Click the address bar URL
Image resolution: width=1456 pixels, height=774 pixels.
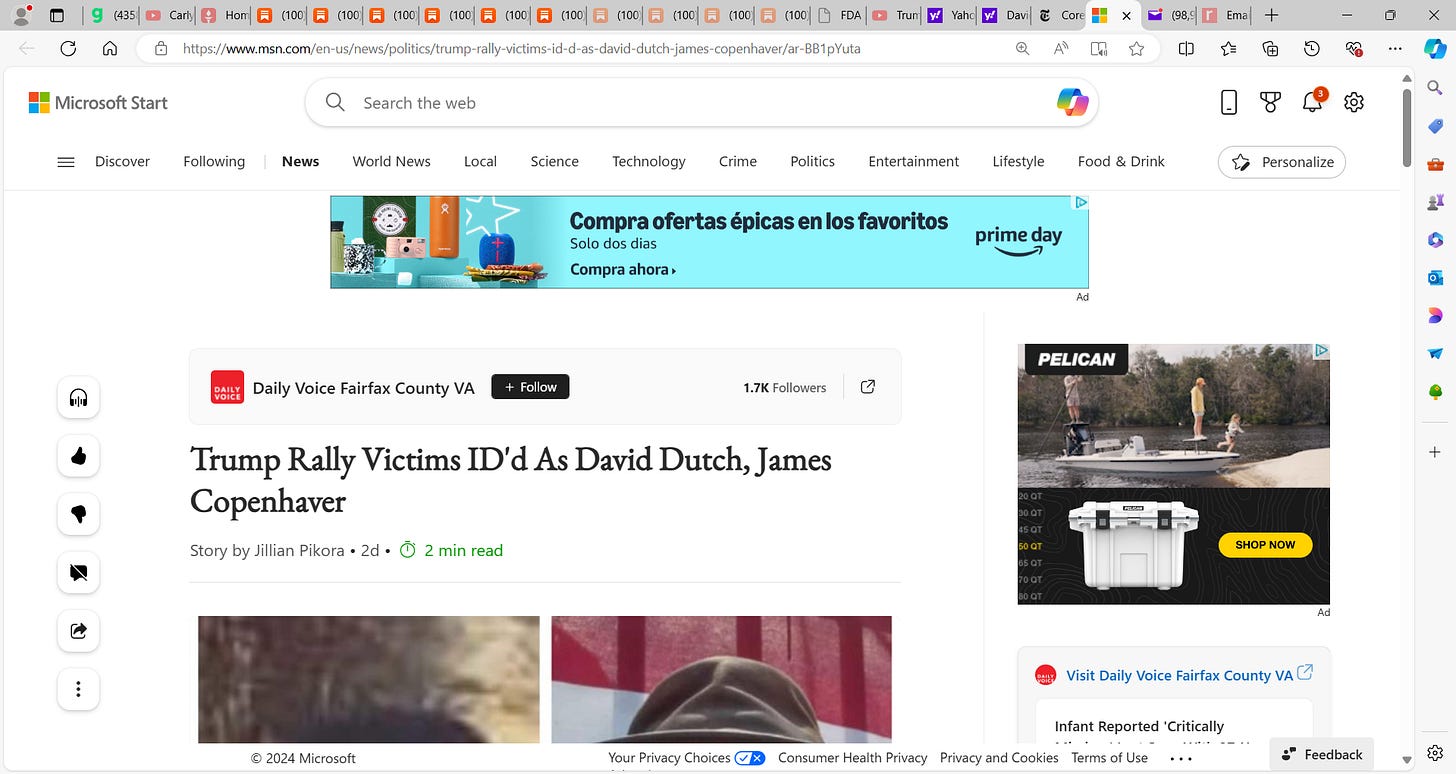(521, 48)
